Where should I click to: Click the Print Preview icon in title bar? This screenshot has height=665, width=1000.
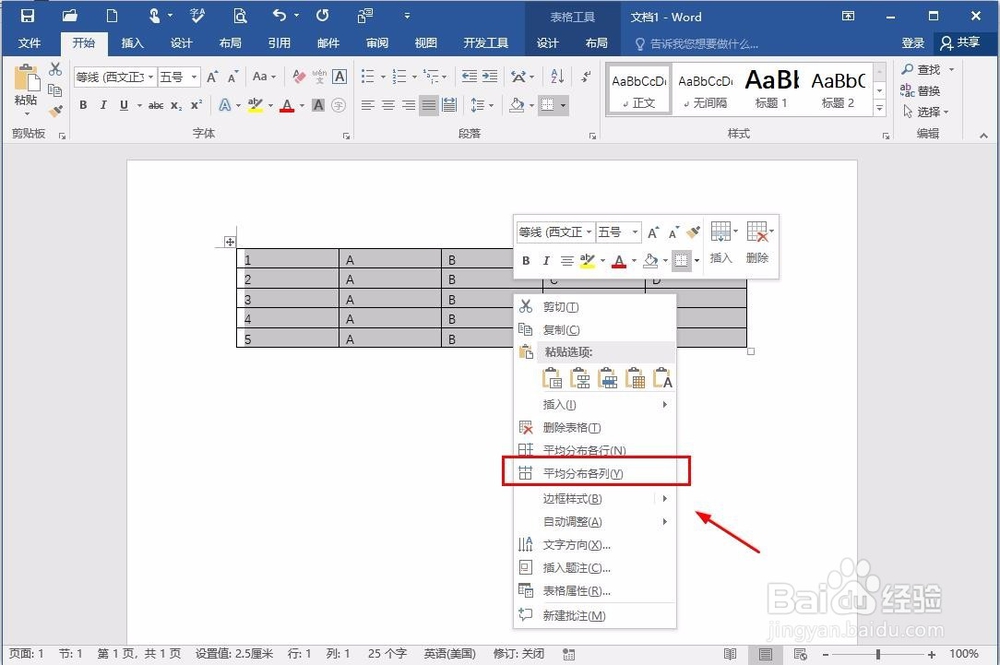(x=240, y=15)
